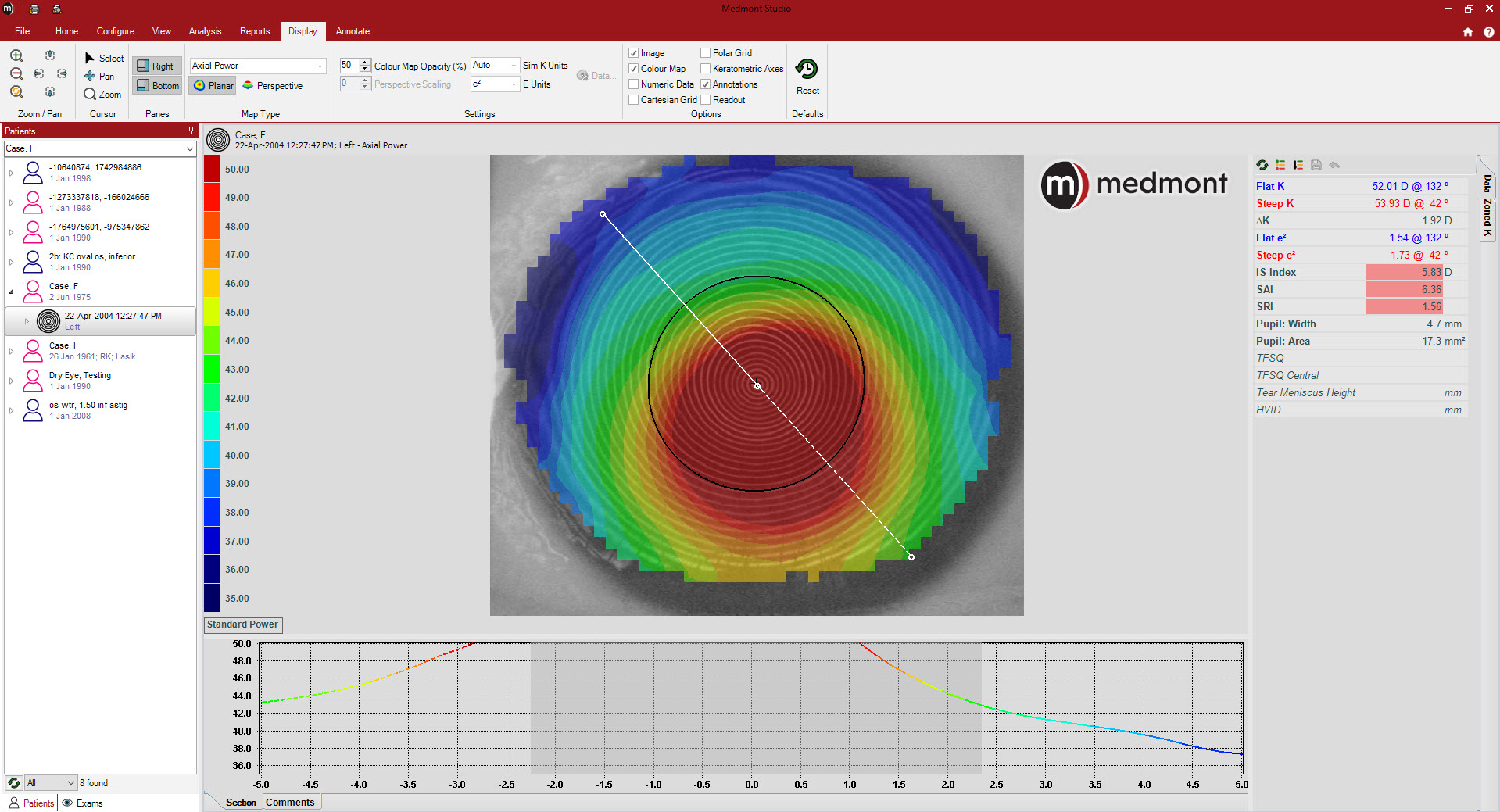Open the Axial Power map type dropdown
The image size is (1500, 812).
[320, 66]
